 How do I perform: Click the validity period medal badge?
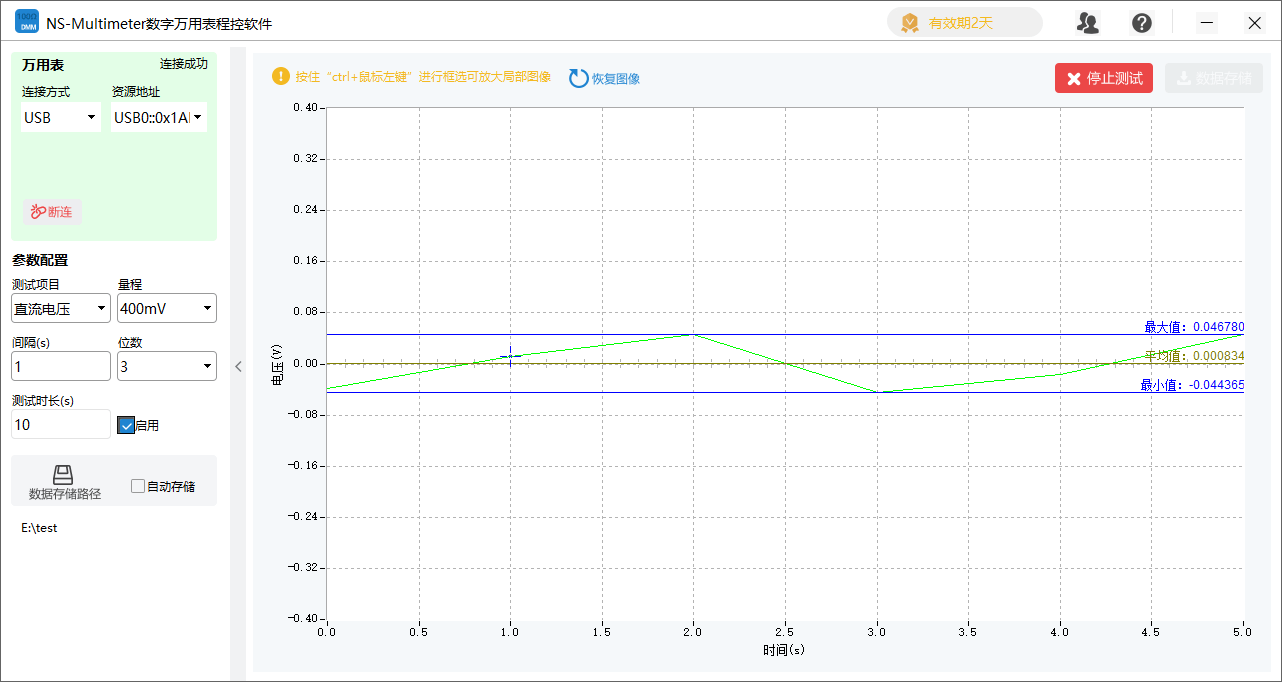click(x=909, y=23)
